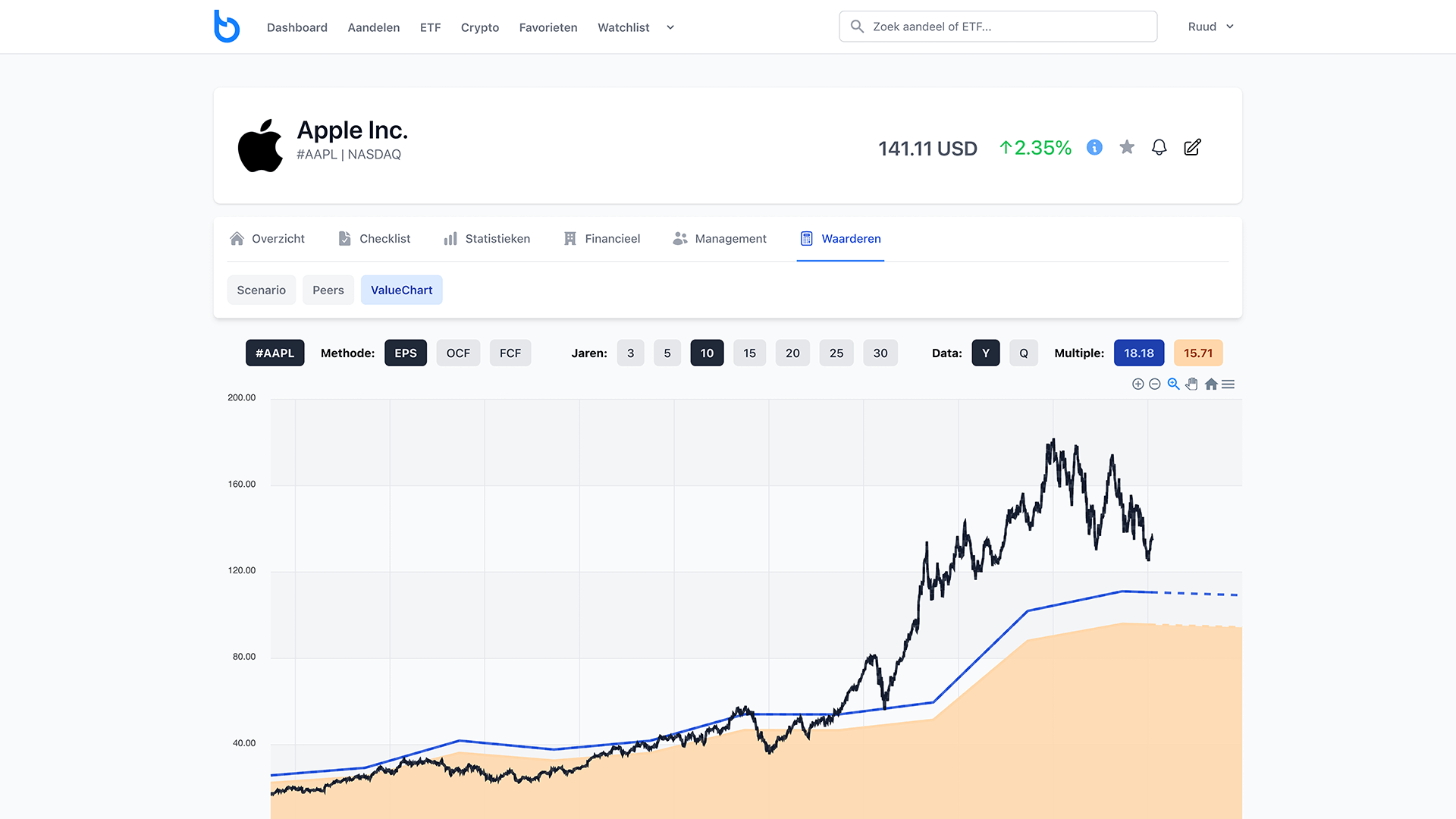Activate the chart panning hand tool
1456x819 pixels.
click(x=1192, y=384)
